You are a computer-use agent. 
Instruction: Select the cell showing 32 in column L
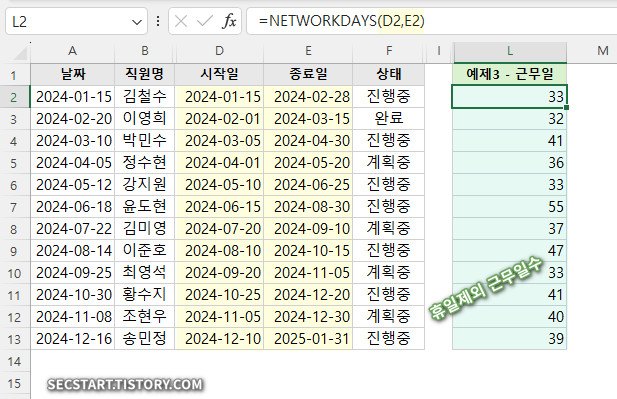tap(510, 118)
